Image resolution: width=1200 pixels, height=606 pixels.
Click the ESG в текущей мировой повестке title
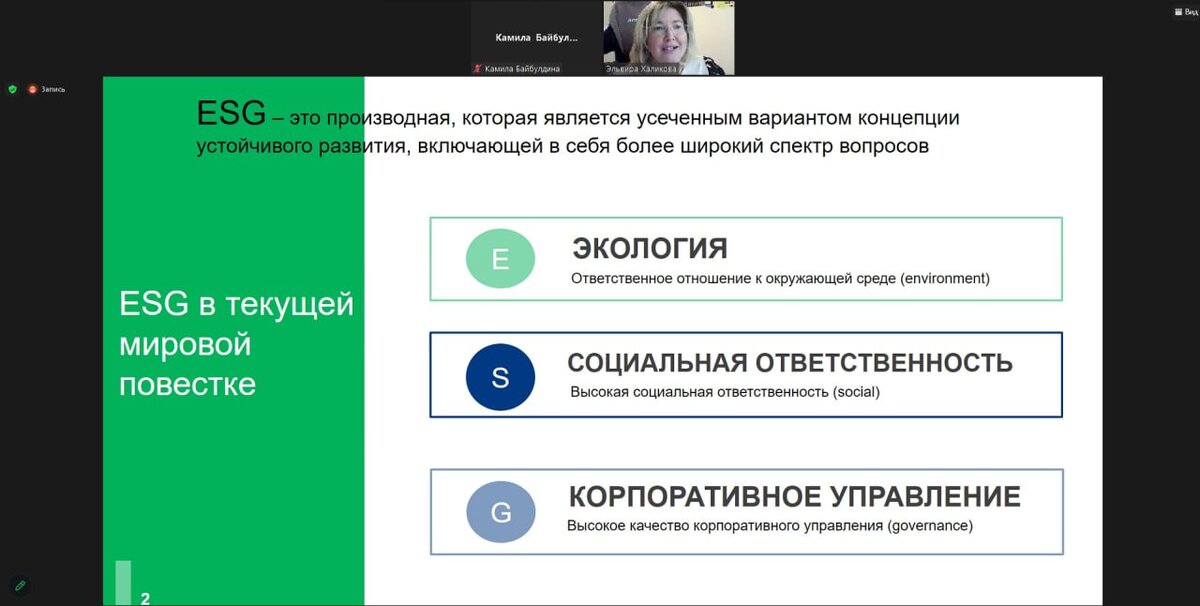(238, 344)
